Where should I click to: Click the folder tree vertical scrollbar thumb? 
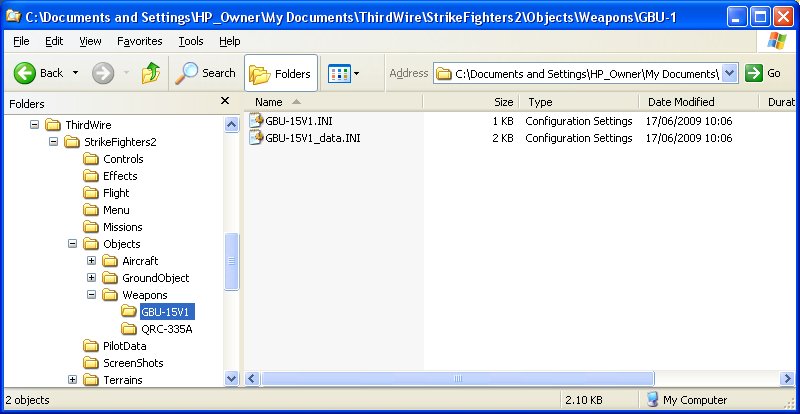[232, 261]
